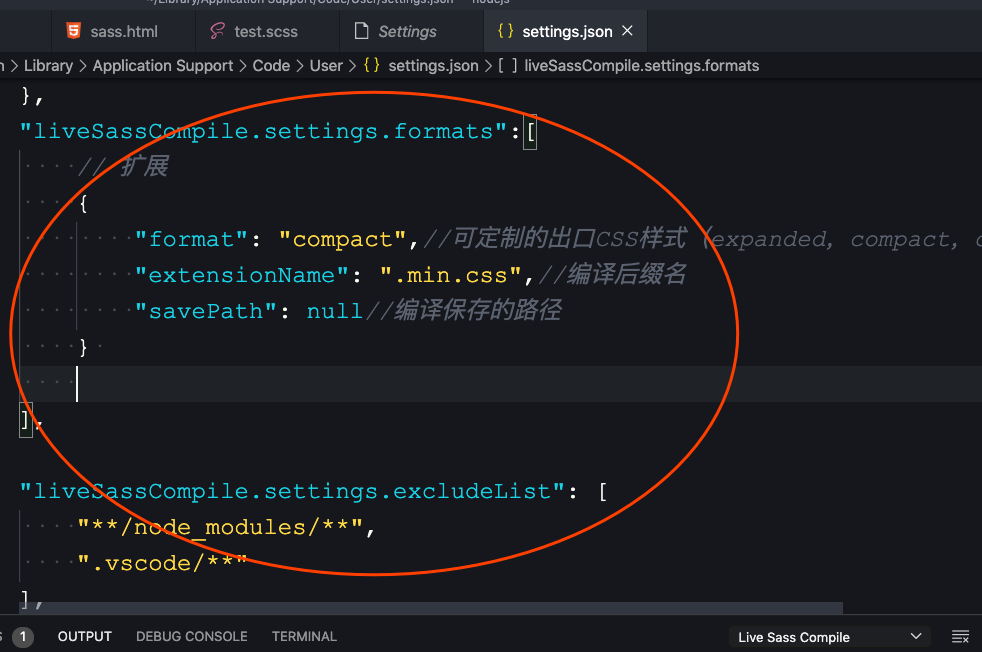982x652 pixels.
Task: Click the 编译保存的路径 comment
Action: [x=463, y=311]
